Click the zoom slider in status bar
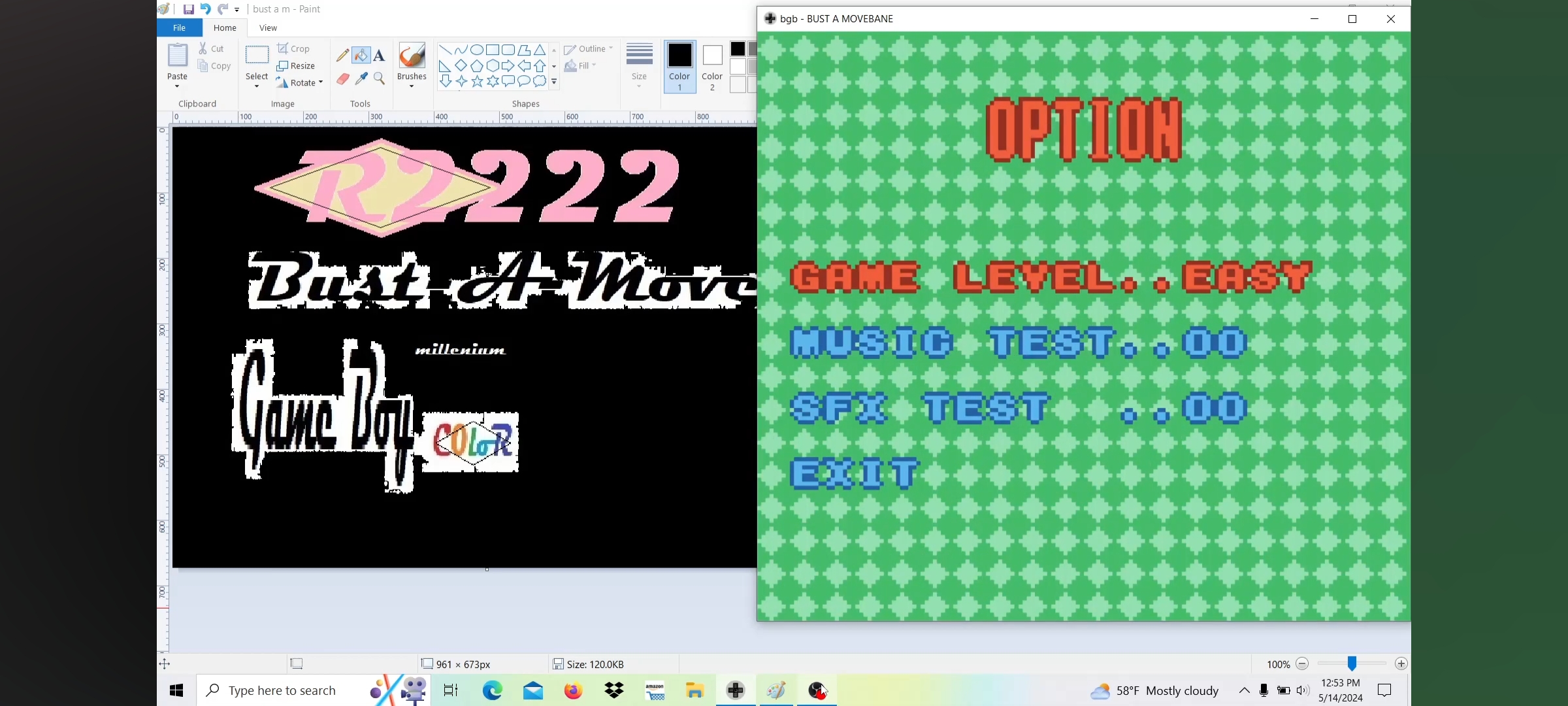The height and width of the screenshot is (706, 1568). 1352,664
